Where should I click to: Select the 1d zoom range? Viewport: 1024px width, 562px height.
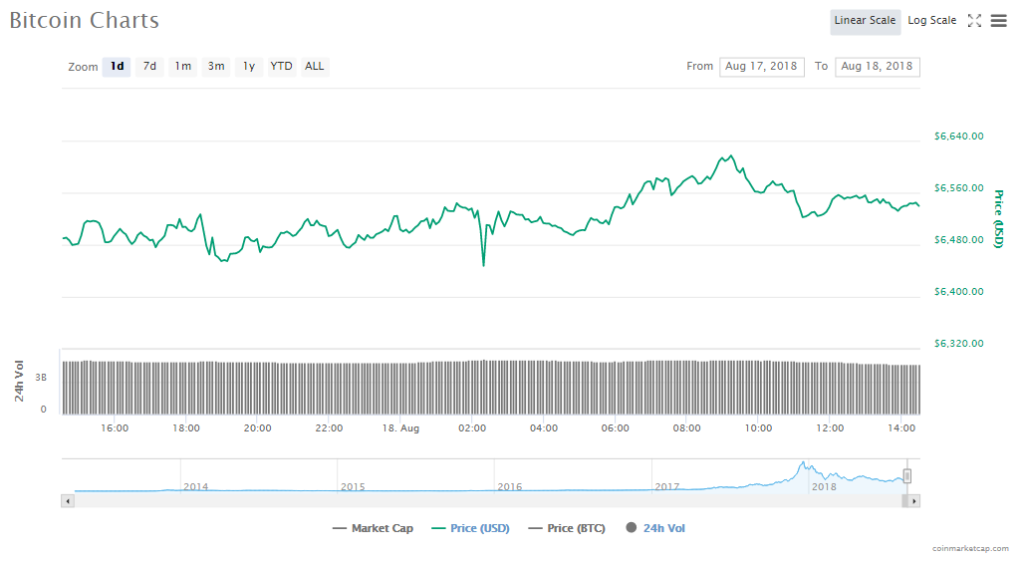point(117,67)
